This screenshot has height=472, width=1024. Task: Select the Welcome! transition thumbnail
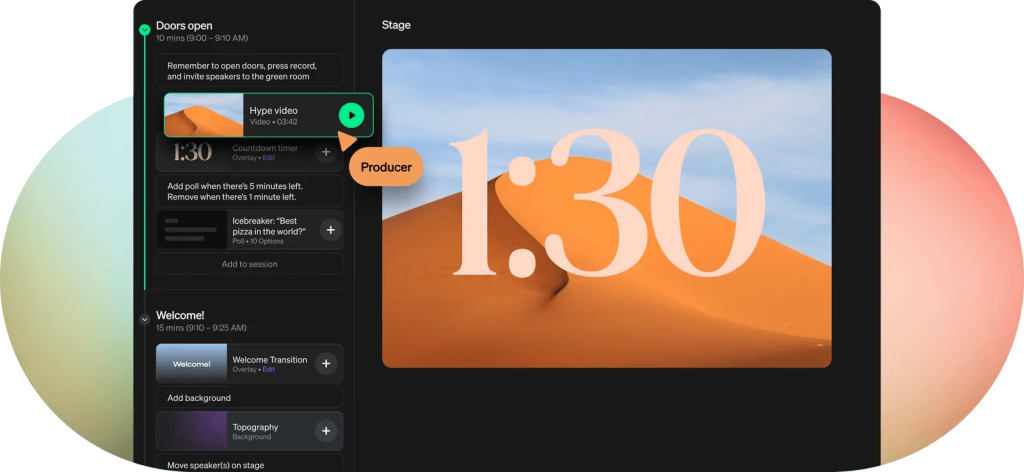point(192,364)
